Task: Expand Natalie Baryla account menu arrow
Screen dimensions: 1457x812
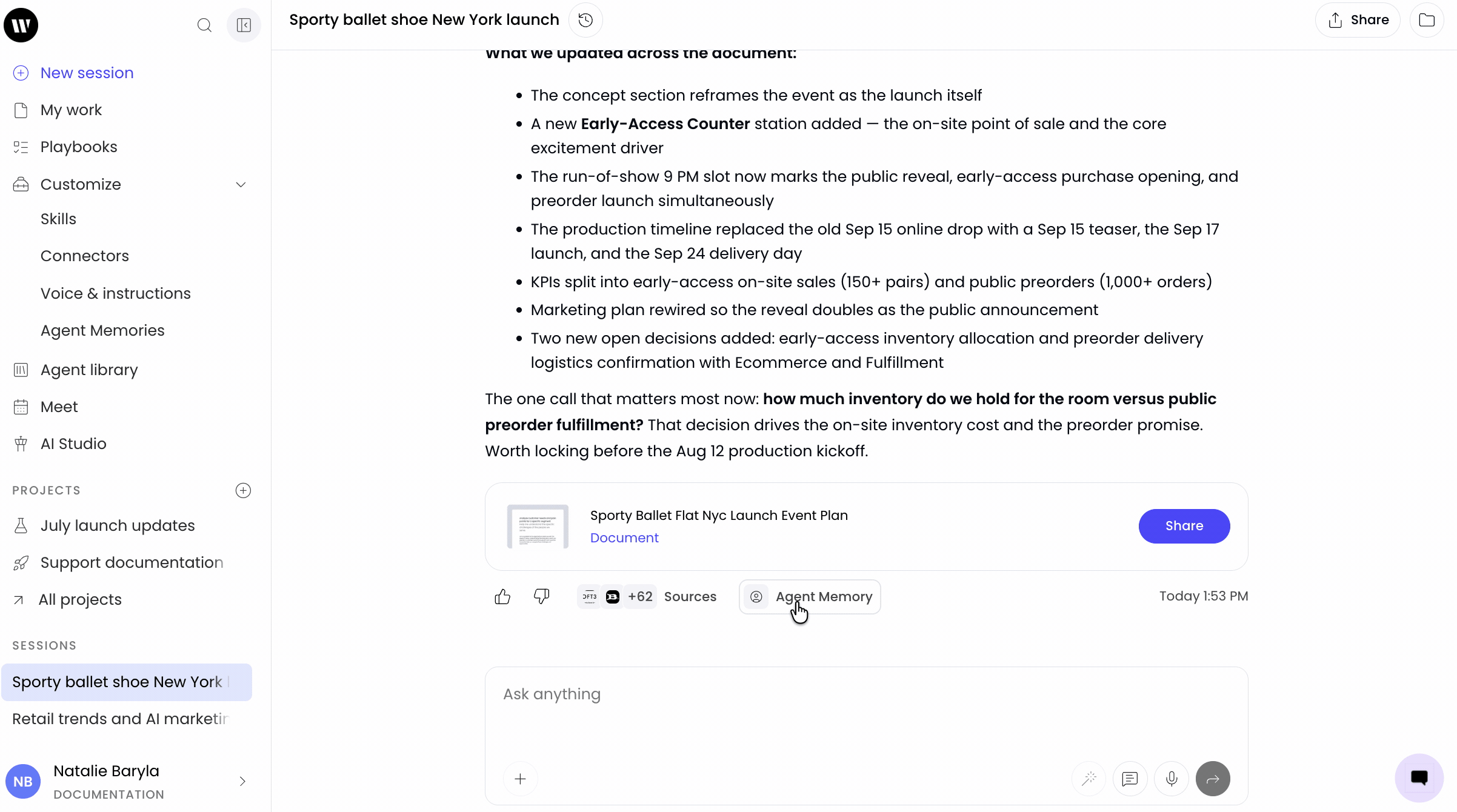Action: tap(242, 781)
